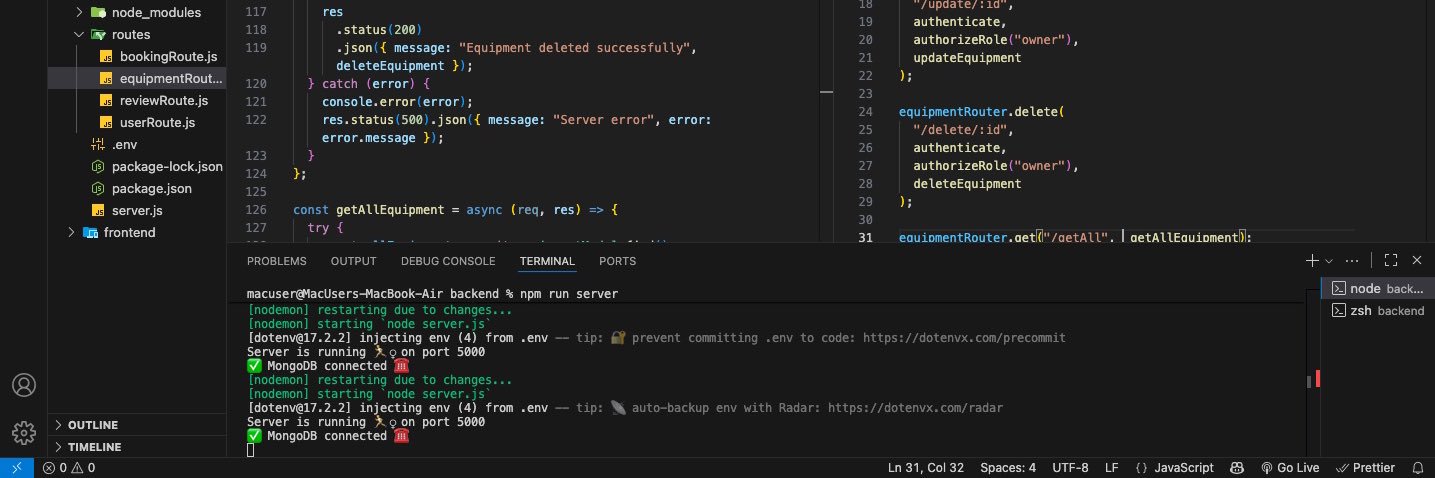
Task: Start Go Live server
Action: [x=1289, y=467]
